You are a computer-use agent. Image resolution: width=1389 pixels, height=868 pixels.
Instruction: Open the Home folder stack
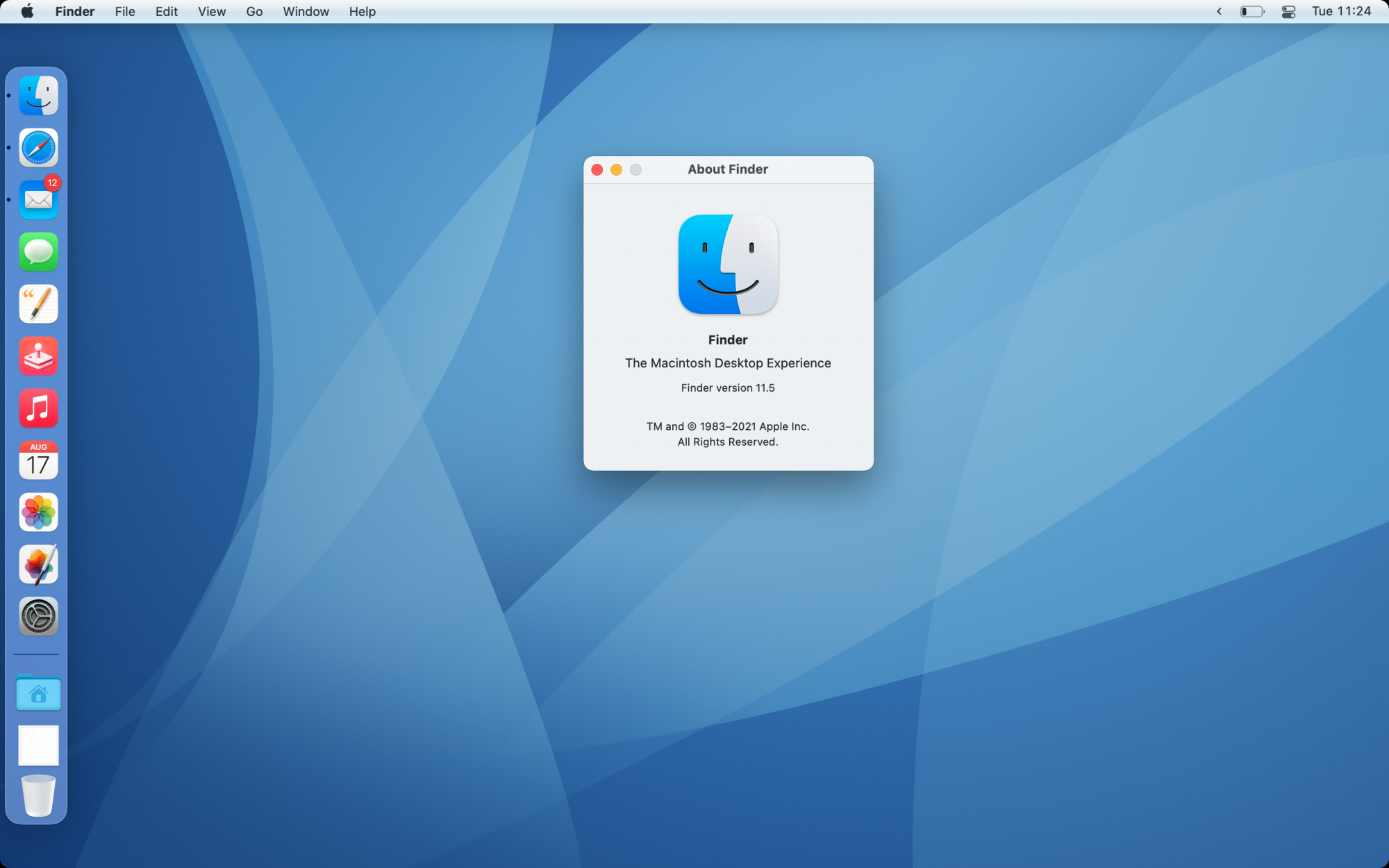coord(38,693)
